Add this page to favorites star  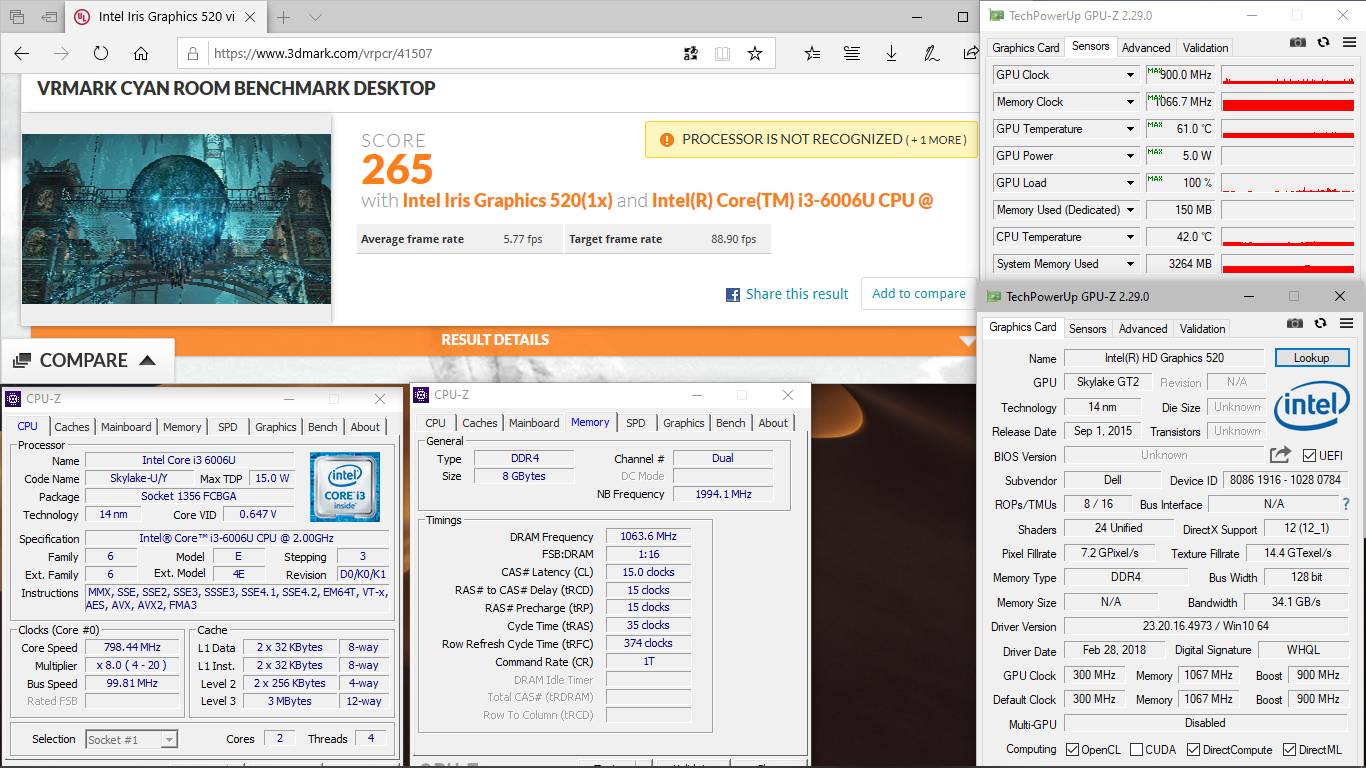tap(755, 53)
